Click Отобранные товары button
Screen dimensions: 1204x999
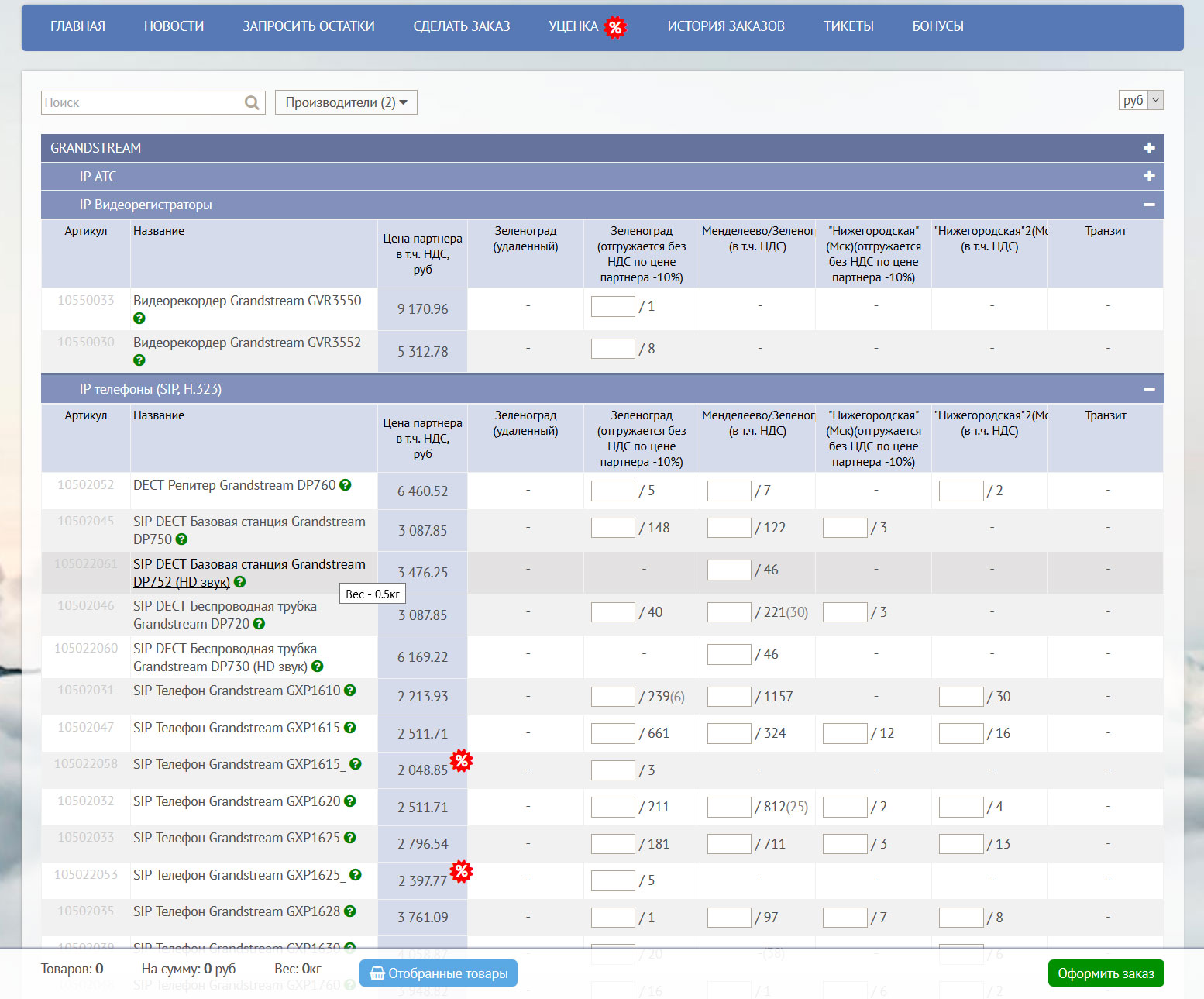[x=439, y=973]
